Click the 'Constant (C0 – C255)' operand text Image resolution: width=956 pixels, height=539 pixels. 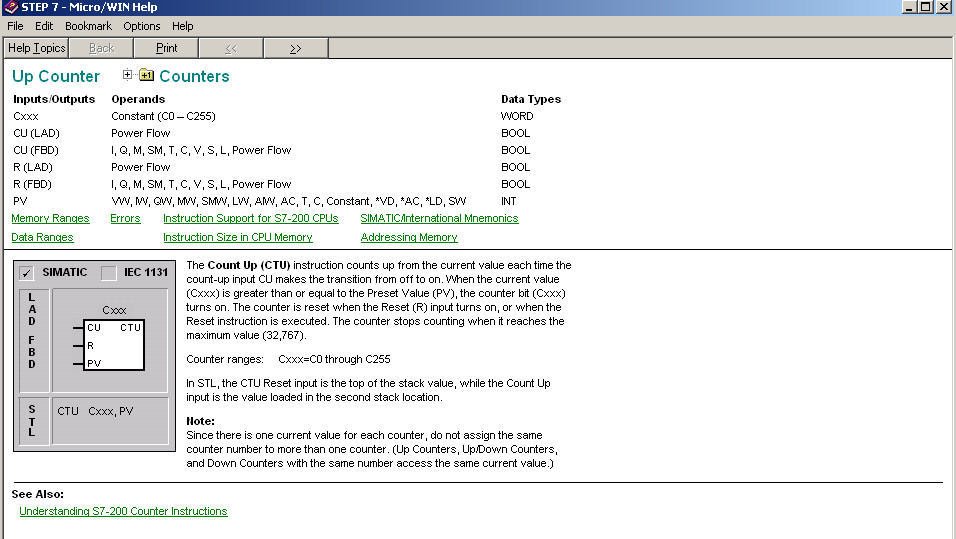point(163,116)
